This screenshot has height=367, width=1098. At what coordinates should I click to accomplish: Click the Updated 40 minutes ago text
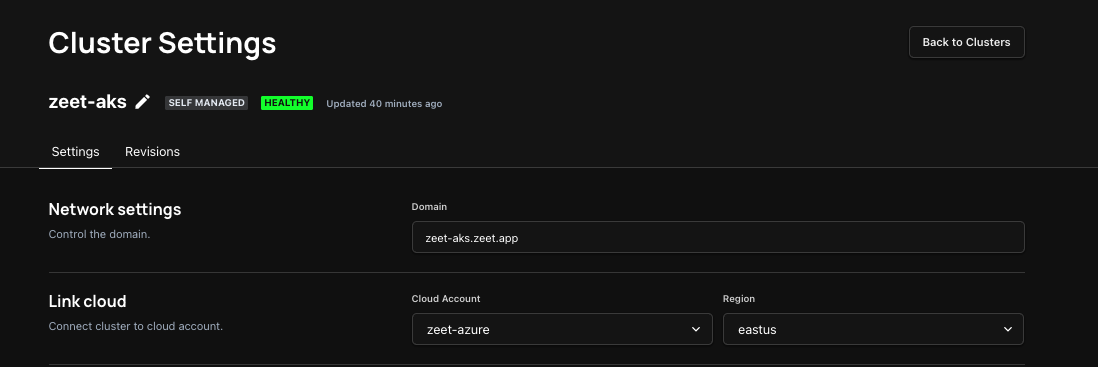tap(384, 104)
